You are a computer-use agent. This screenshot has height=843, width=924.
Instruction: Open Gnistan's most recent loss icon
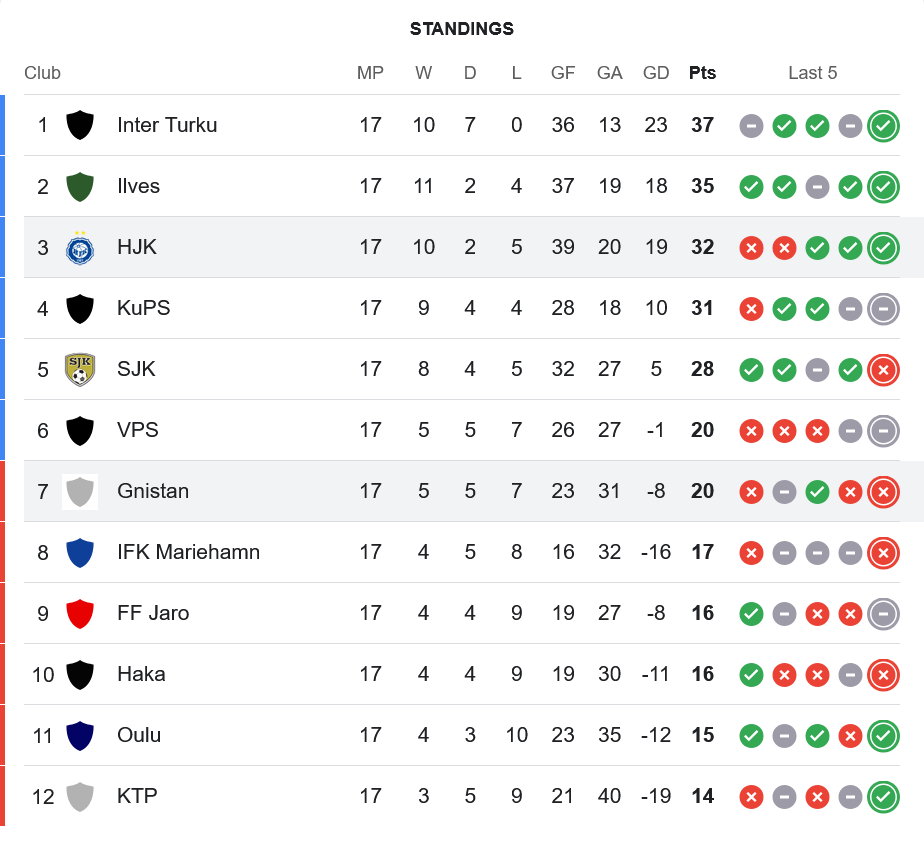(x=883, y=492)
